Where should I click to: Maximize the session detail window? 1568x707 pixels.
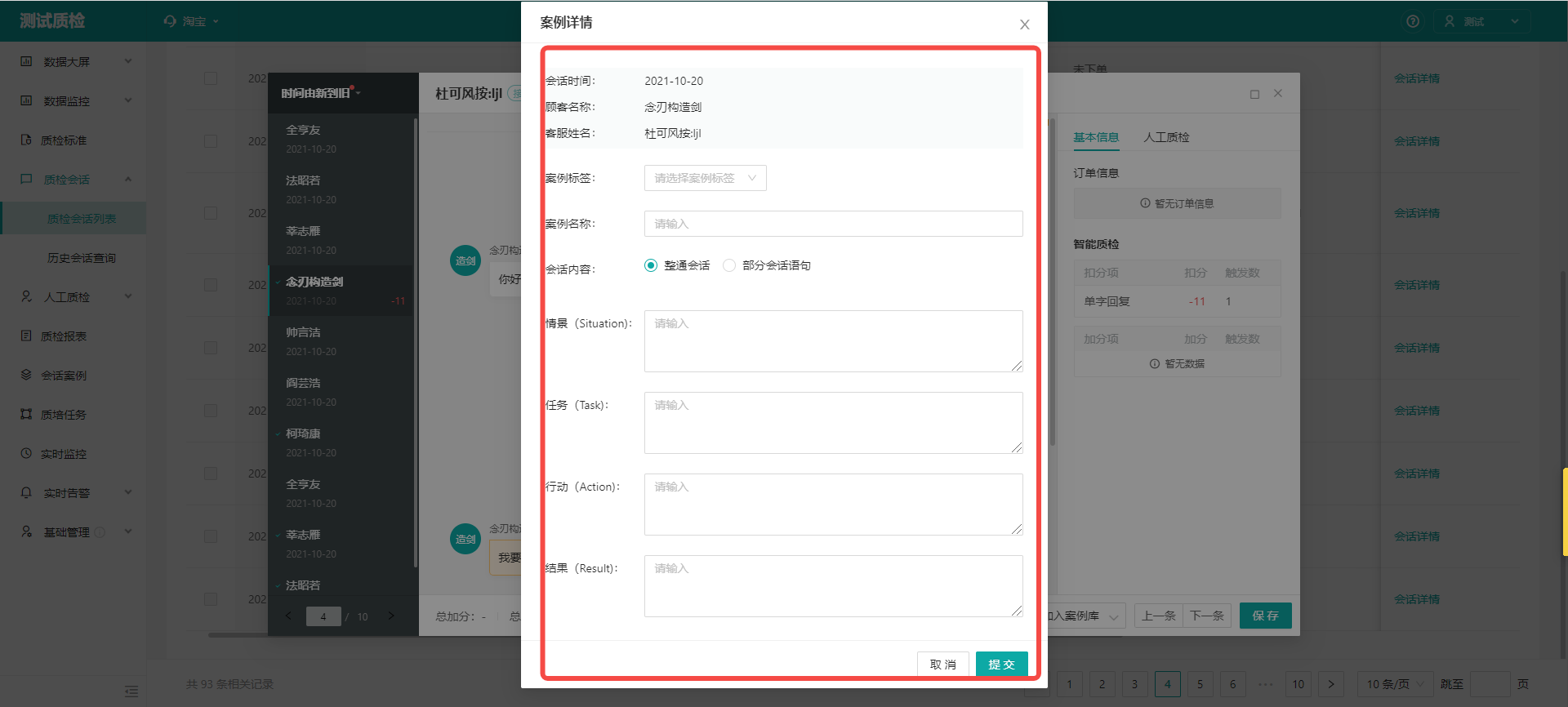(1254, 94)
